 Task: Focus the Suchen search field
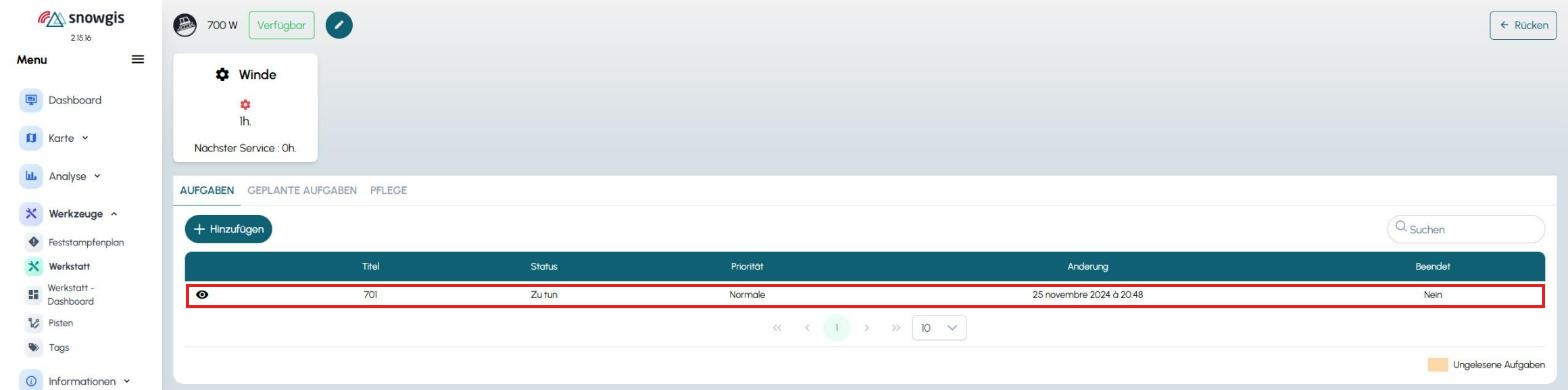coord(1466,229)
